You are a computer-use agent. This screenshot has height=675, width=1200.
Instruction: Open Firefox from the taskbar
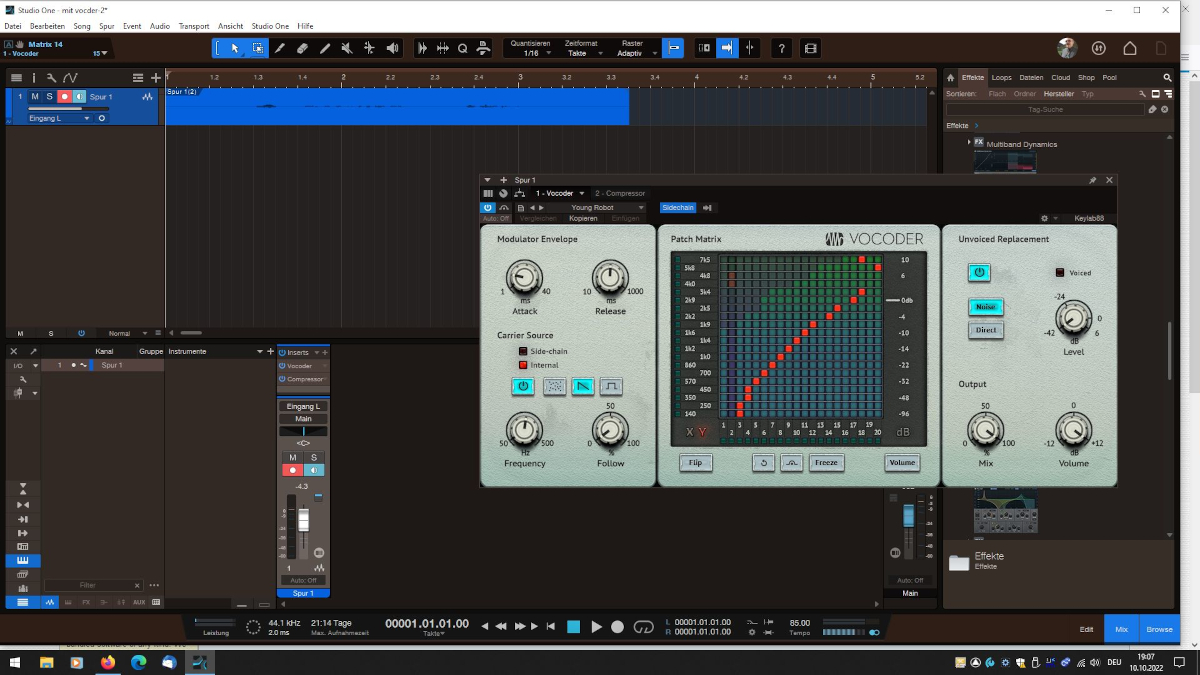click(107, 662)
